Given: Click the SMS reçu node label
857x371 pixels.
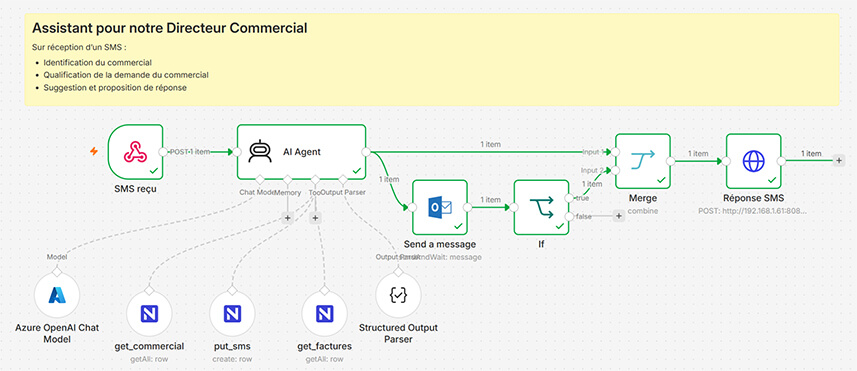Looking at the screenshot, I should 136,190.
